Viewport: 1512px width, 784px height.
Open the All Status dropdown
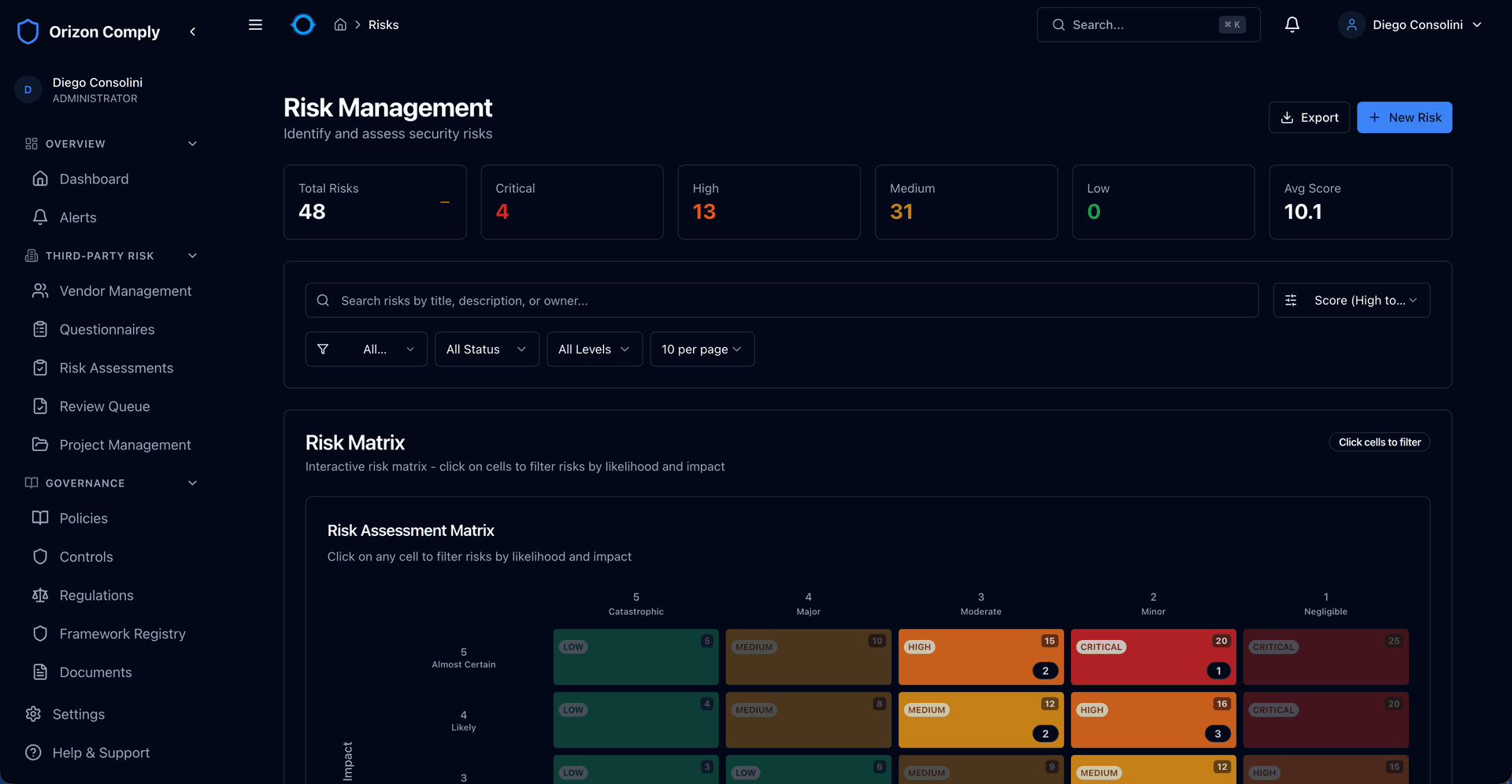point(487,349)
